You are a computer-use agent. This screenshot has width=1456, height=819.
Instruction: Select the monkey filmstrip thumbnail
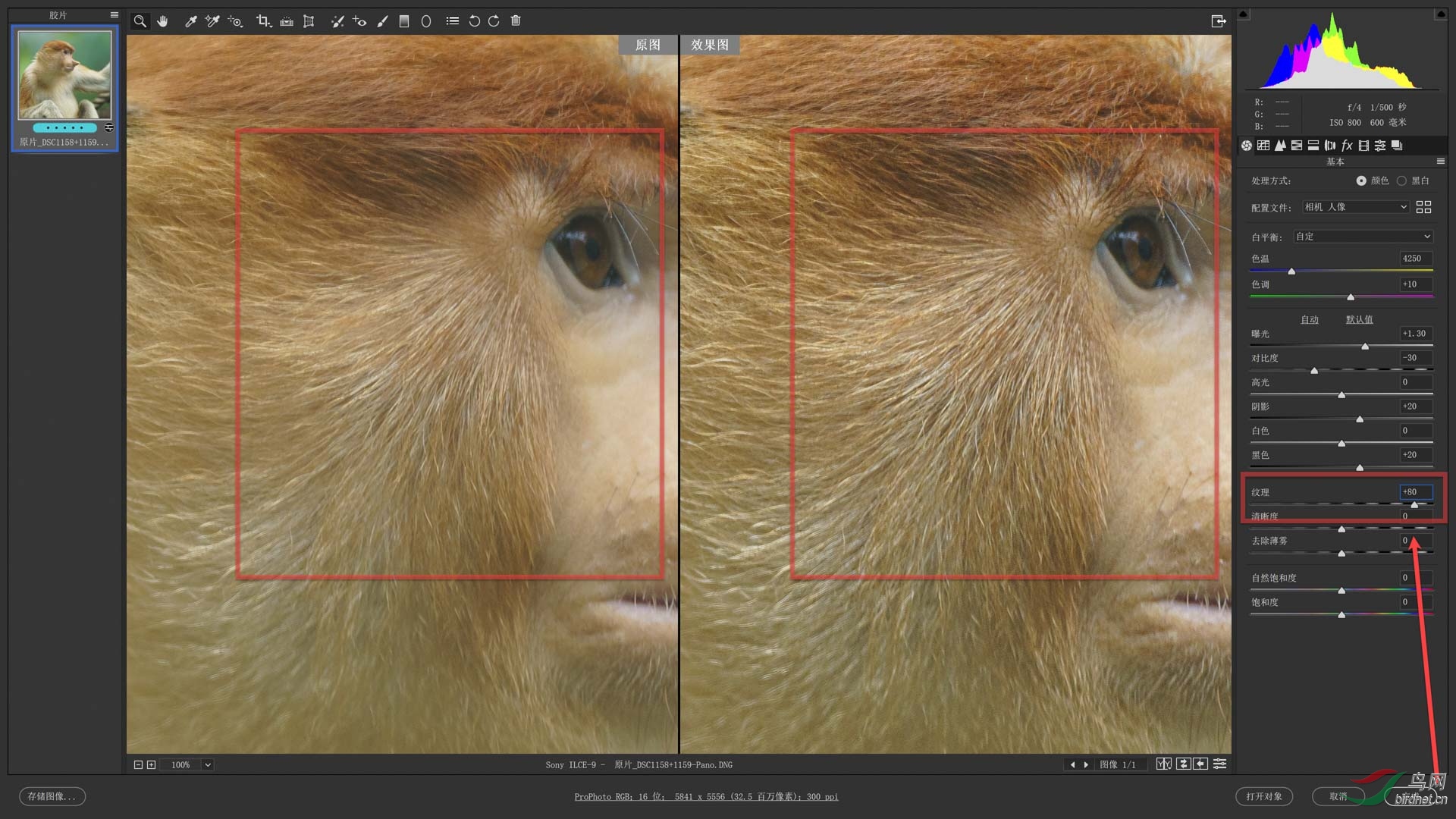[x=64, y=76]
